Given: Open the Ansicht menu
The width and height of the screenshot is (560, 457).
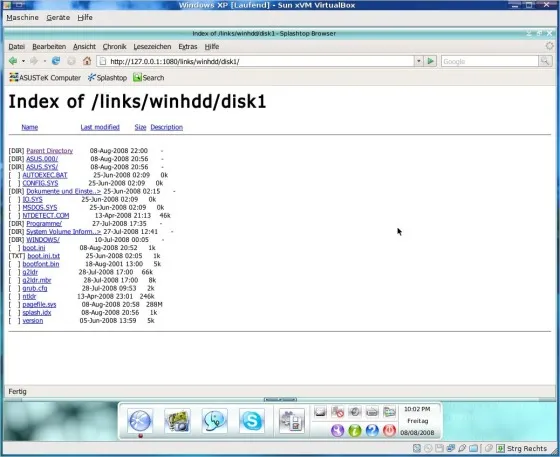Looking at the screenshot, I should pyautogui.click(x=84, y=46).
